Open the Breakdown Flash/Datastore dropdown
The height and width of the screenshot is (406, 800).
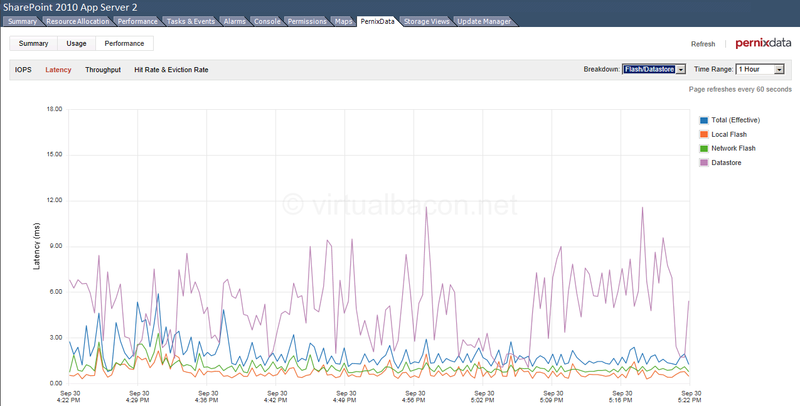point(654,69)
